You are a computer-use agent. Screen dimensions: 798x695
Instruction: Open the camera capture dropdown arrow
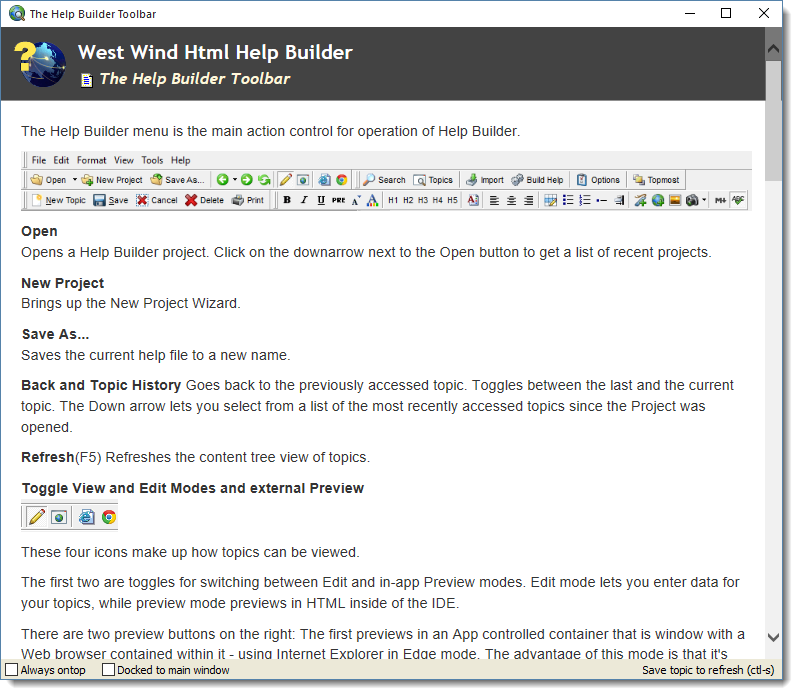704,200
